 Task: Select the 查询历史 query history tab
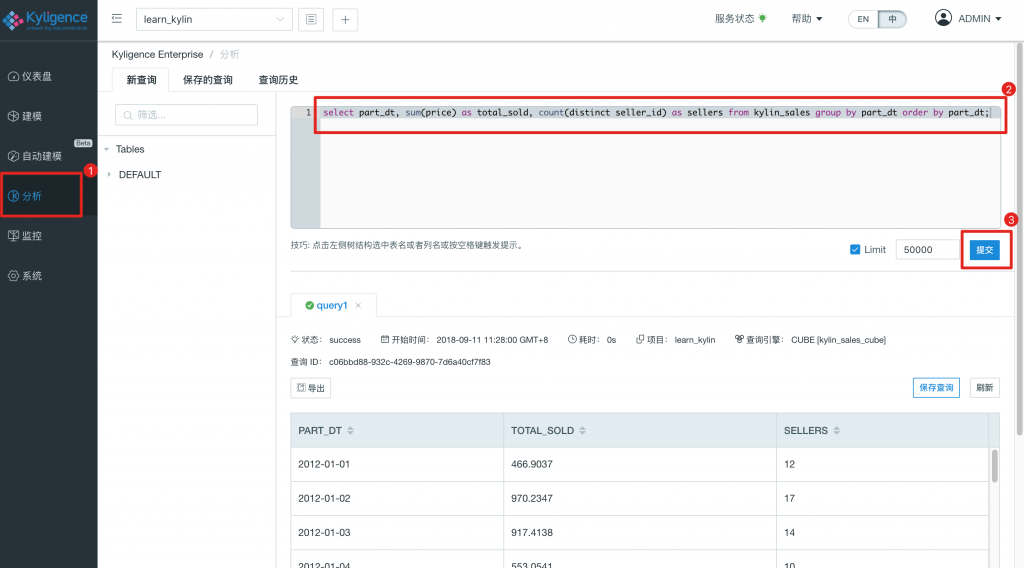tap(278, 80)
